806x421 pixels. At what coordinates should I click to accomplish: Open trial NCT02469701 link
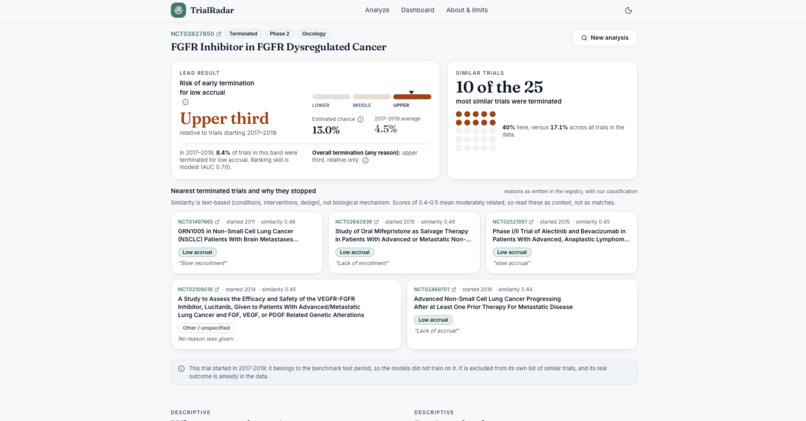coord(431,289)
